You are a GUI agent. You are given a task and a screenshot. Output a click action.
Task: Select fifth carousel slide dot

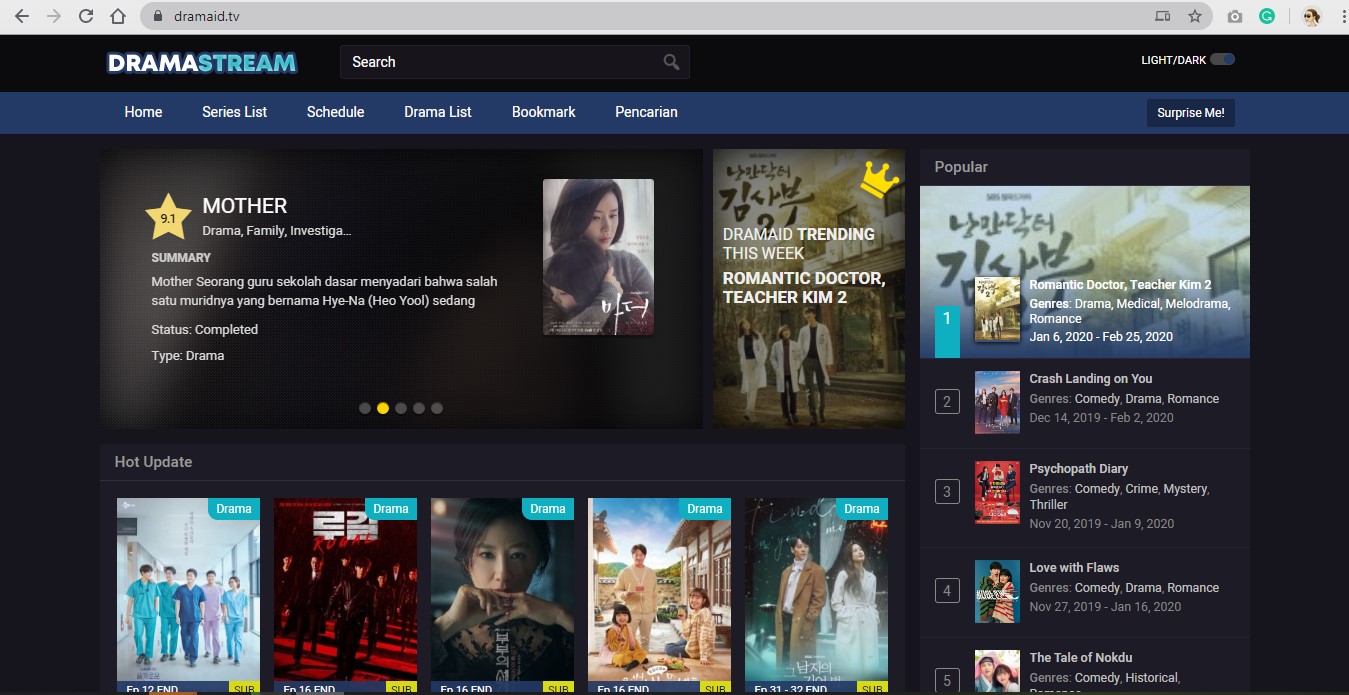coord(437,408)
